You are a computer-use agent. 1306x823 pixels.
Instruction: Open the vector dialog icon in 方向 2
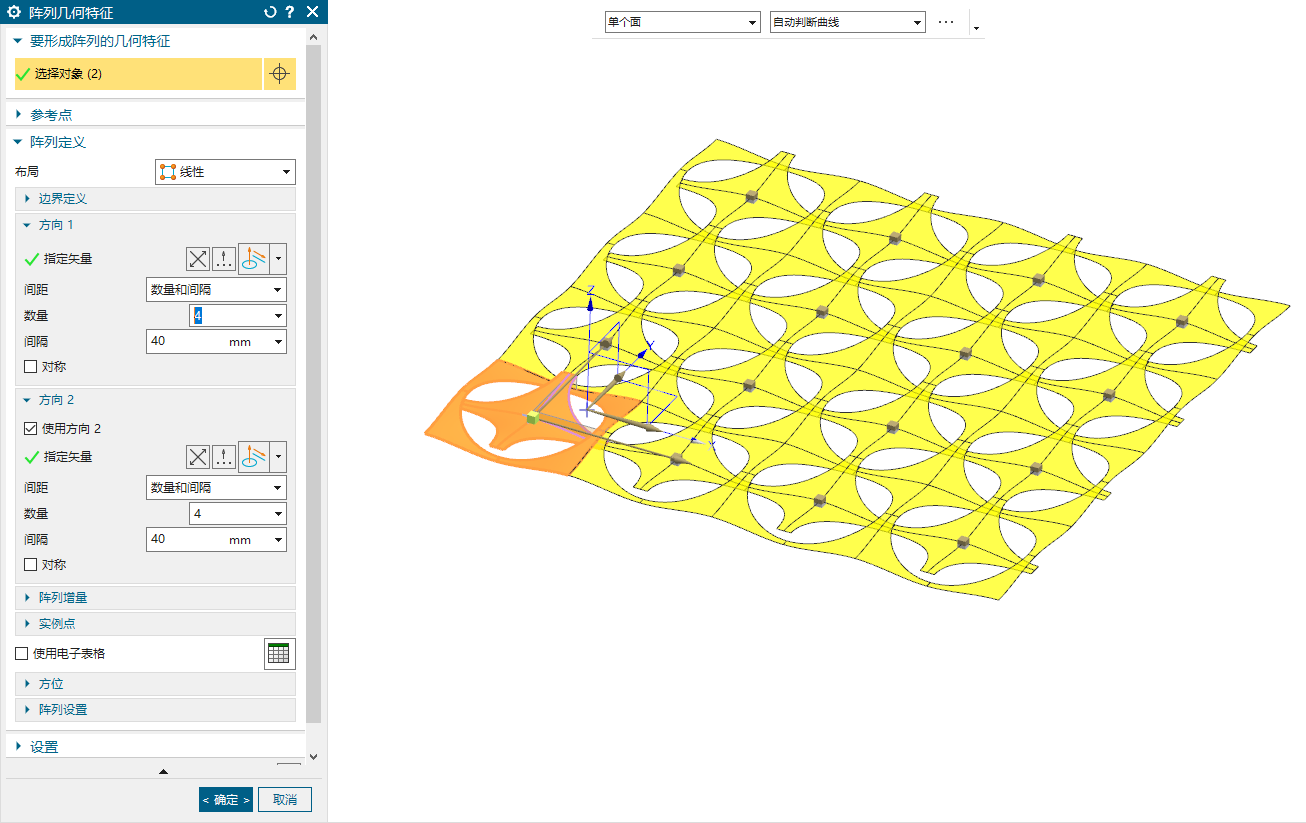(x=224, y=457)
